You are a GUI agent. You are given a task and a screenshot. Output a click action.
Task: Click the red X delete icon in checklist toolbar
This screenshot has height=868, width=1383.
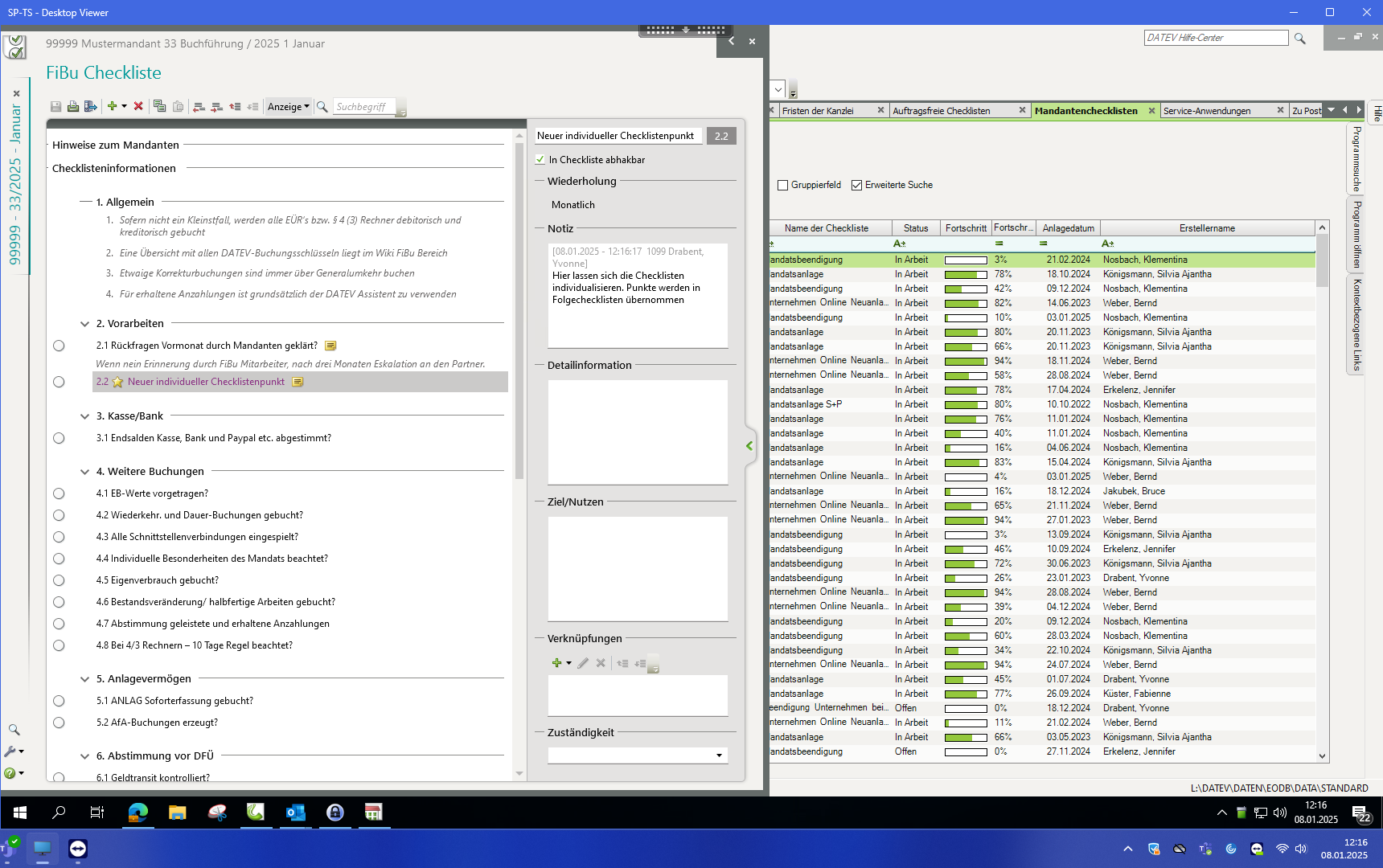[138, 106]
